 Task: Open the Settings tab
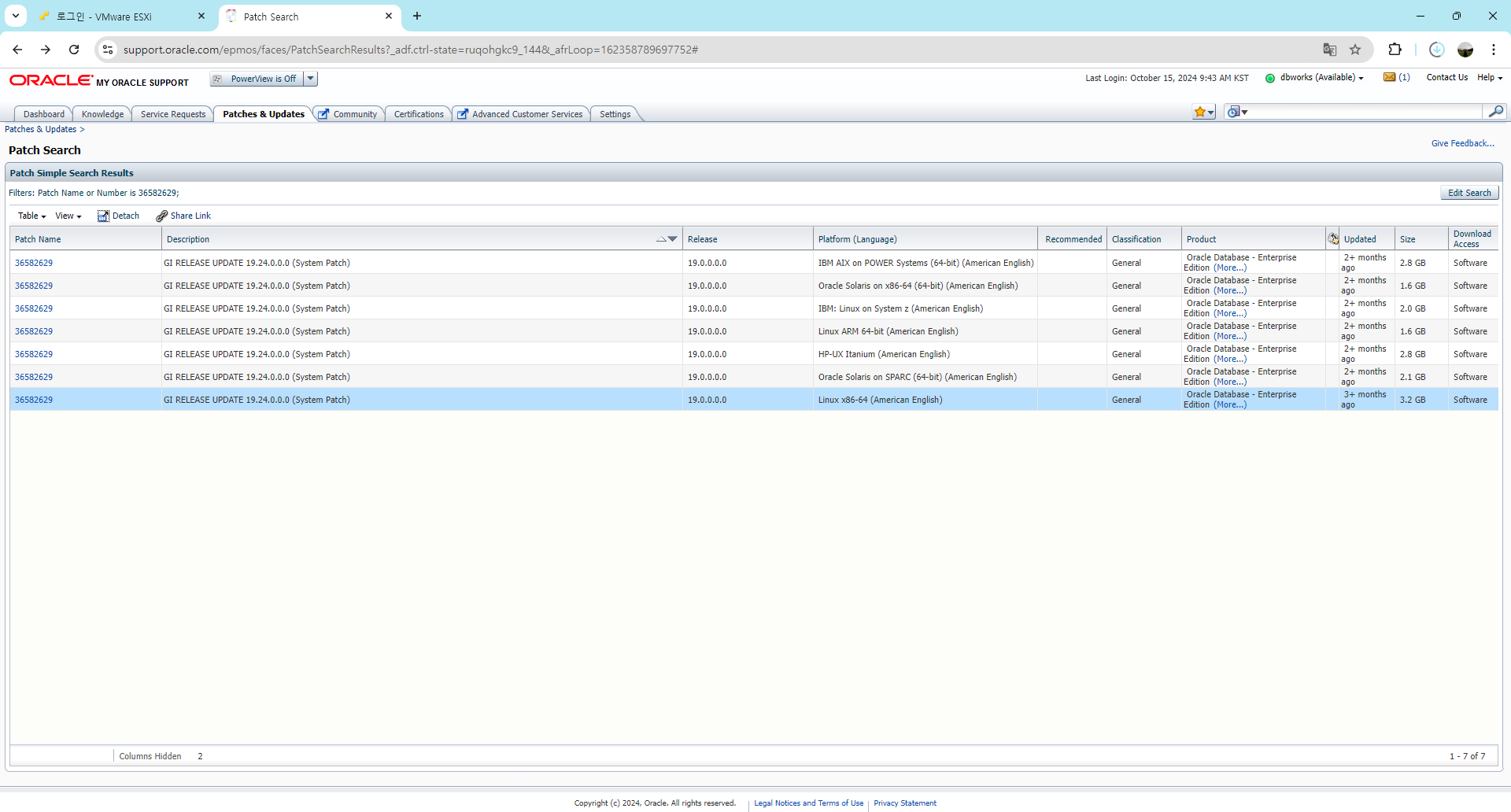[615, 114]
